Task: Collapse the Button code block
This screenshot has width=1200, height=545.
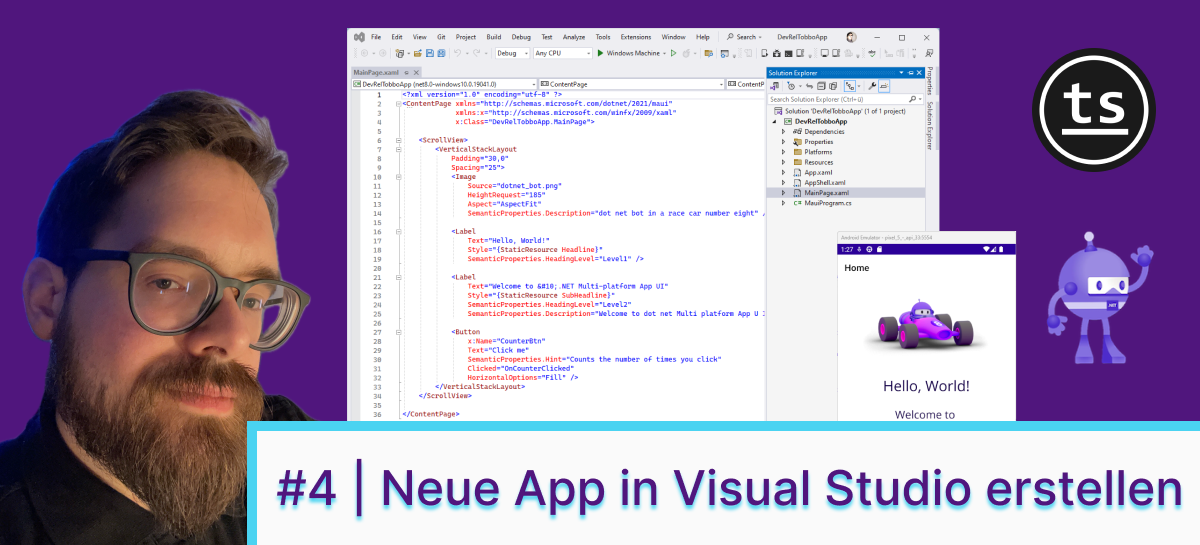Action: 398,331
